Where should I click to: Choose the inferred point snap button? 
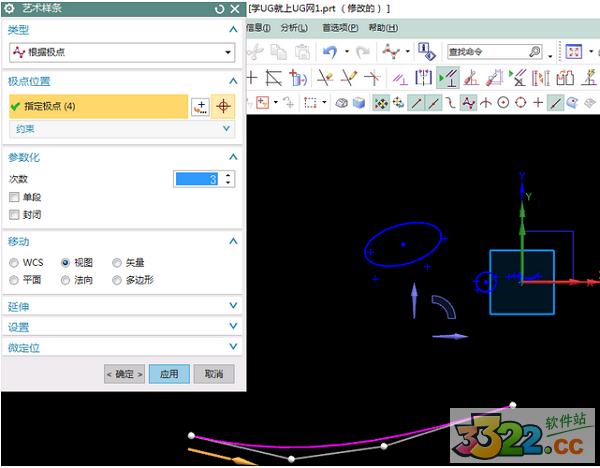(223, 106)
